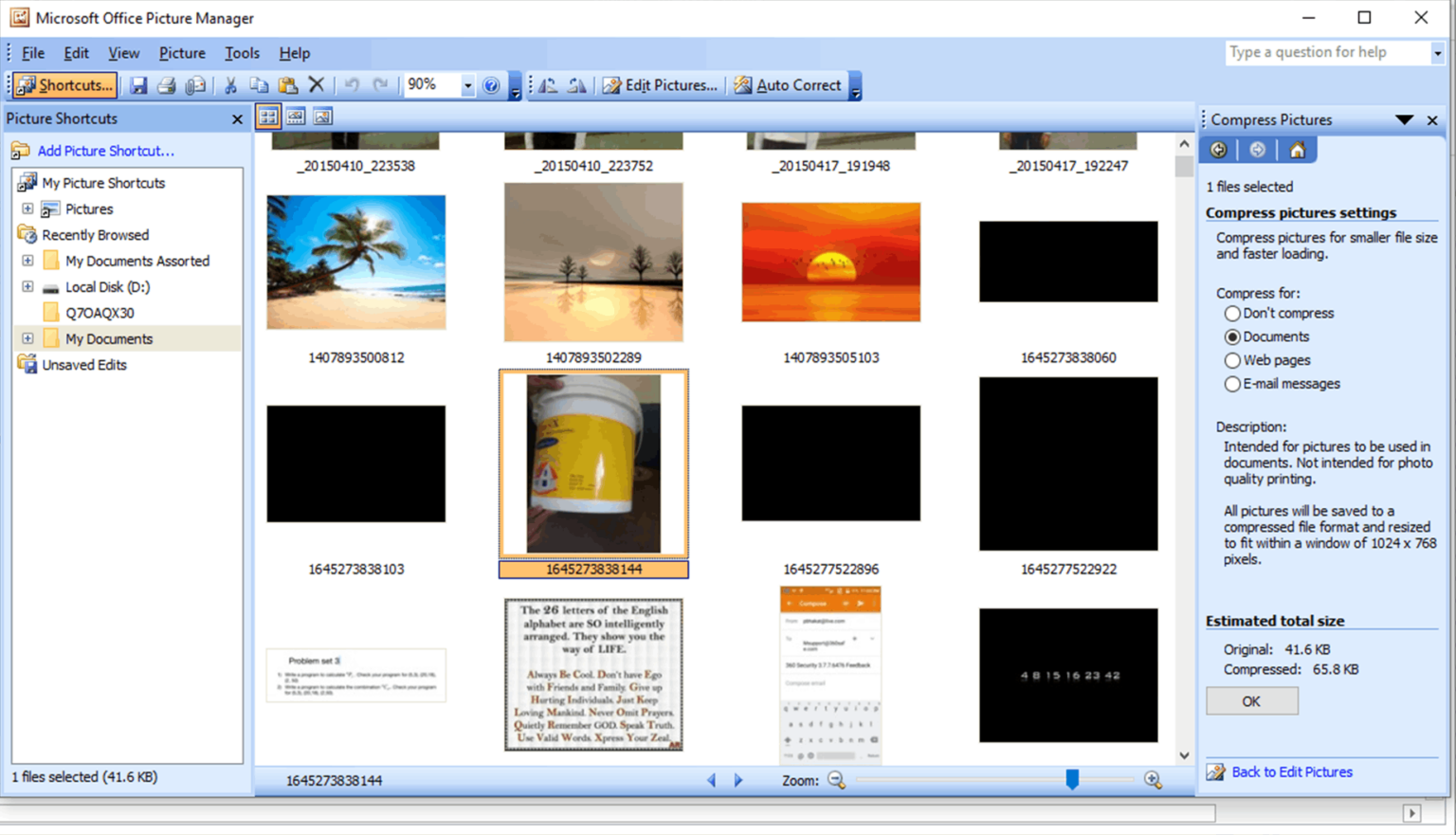Click the vertical scrollbar up arrow

click(1184, 144)
